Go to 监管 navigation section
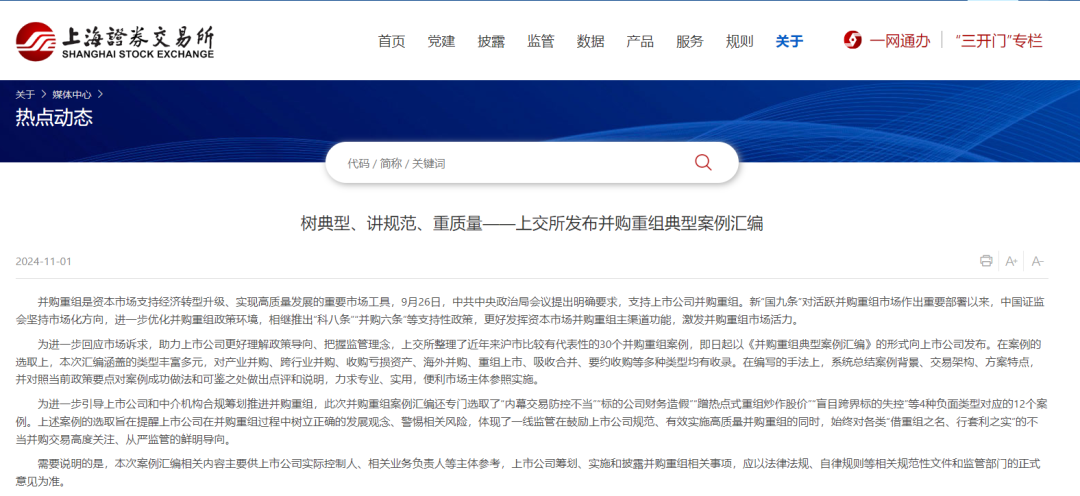 [541, 41]
